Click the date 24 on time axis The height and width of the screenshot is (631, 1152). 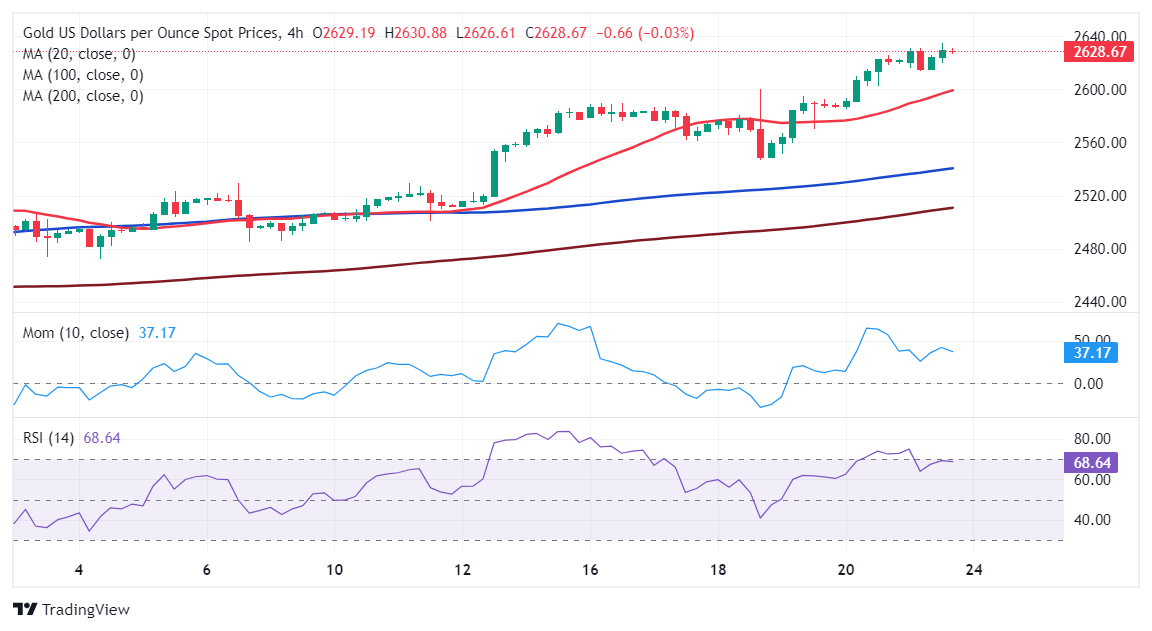tap(973, 569)
